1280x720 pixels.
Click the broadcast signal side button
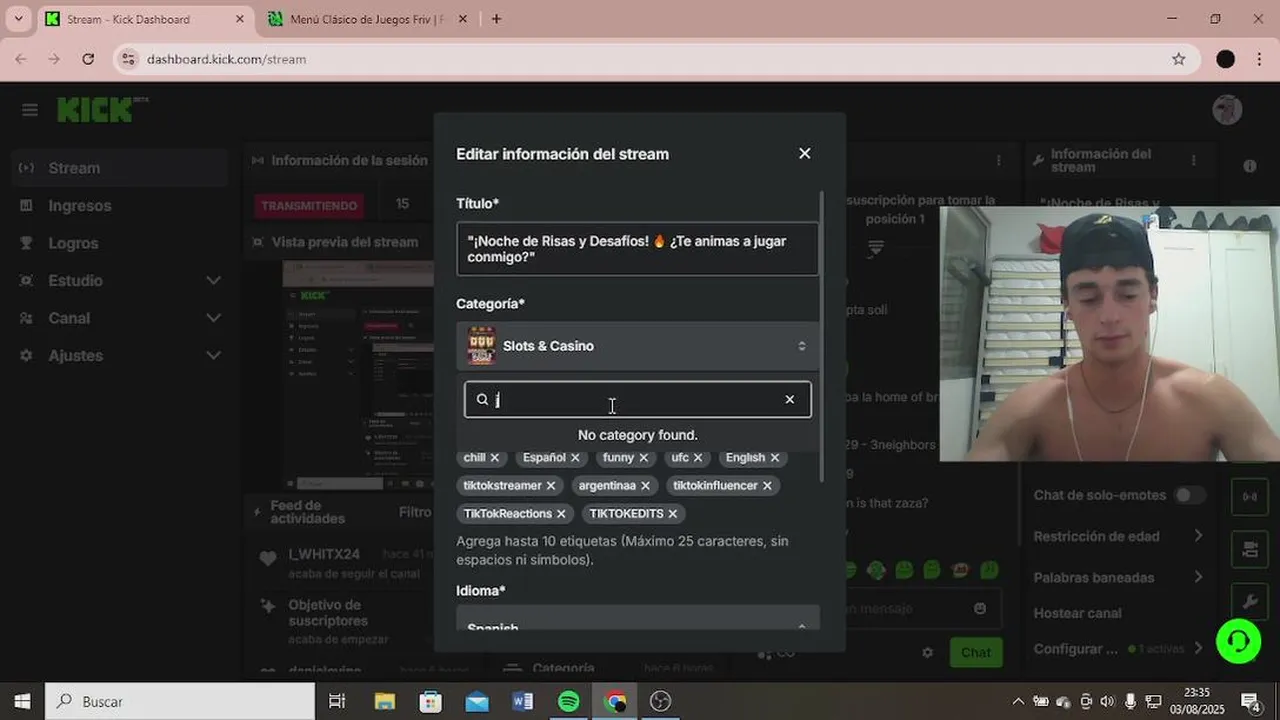coord(1250,496)
